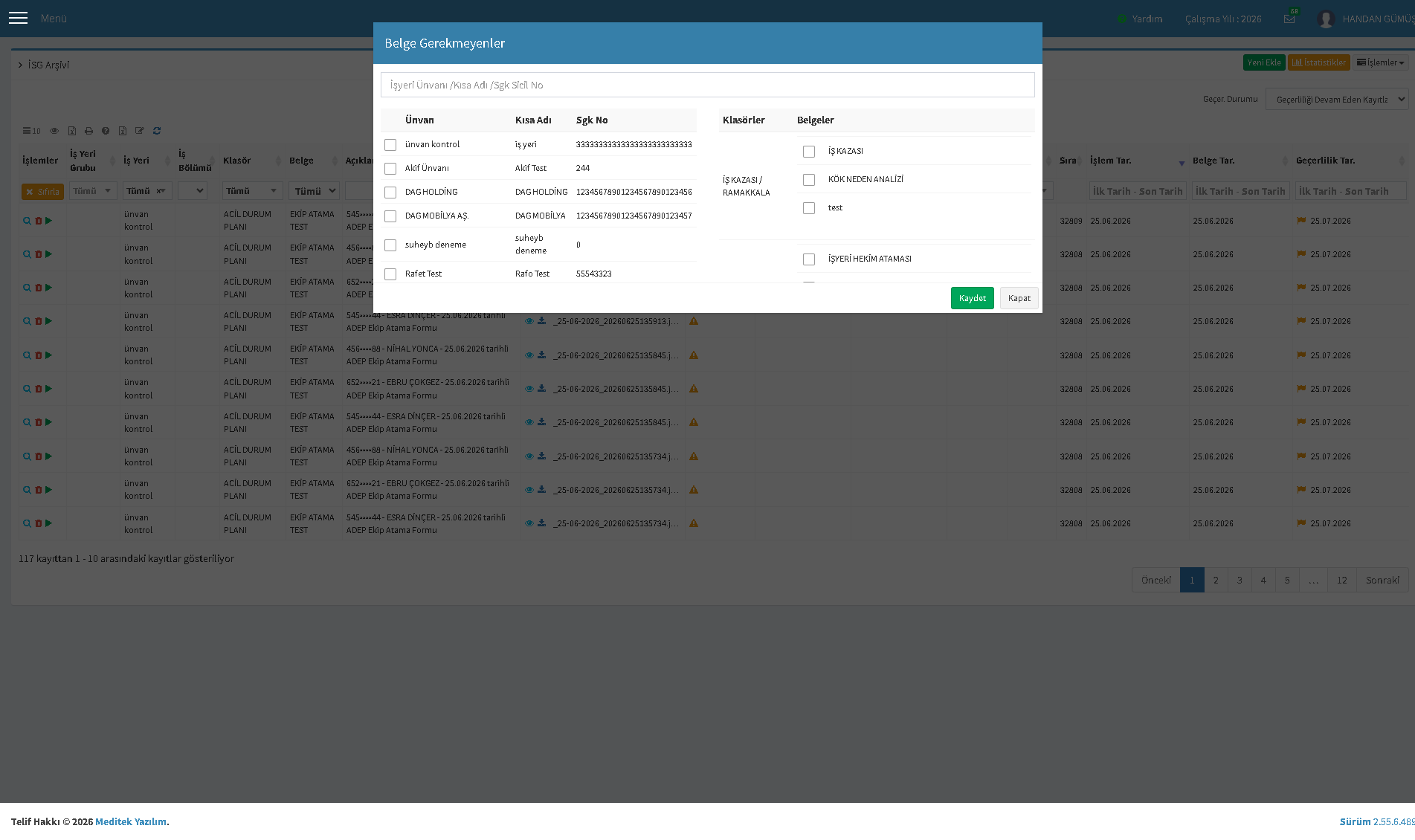1415x840 pixels.
Task: Click the eye view icon in grid toolbar
Action: pyautogui.click(x=54, y=131)
